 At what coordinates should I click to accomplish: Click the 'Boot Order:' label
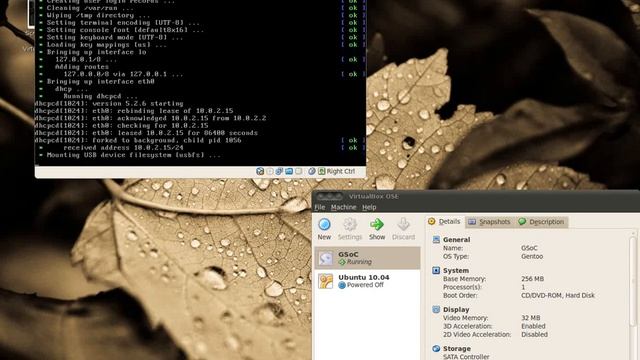[460, 296]
